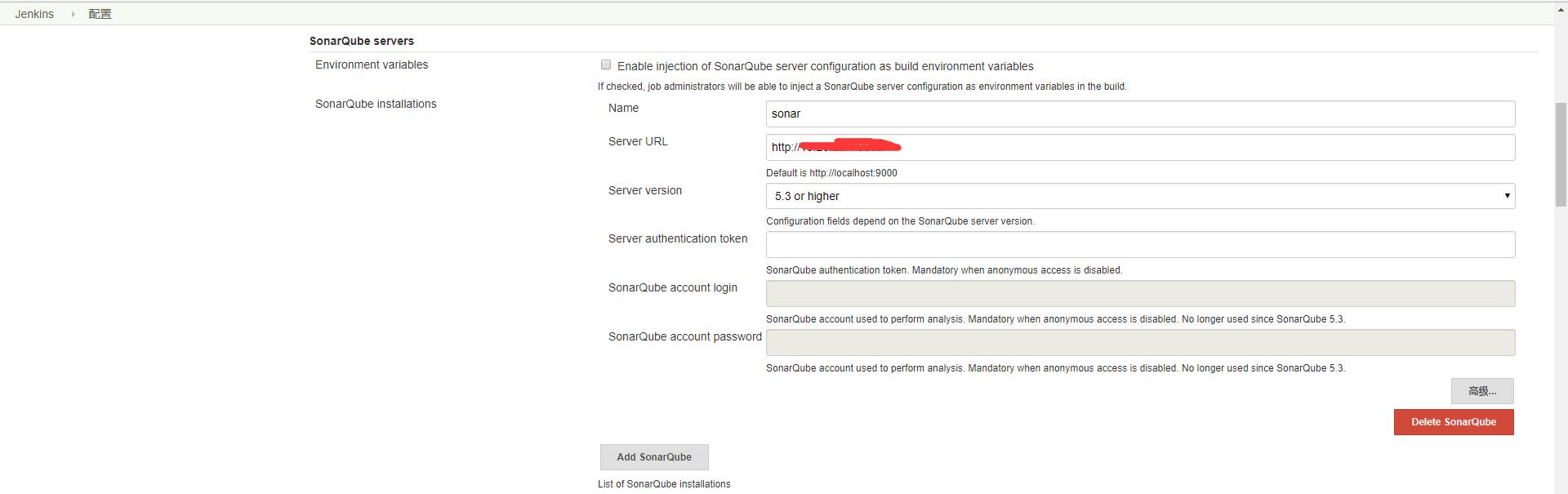The image size is (1568, 494).
Task: Go to the 配置 breadcrumb item
Action: [x=100, y=14]
